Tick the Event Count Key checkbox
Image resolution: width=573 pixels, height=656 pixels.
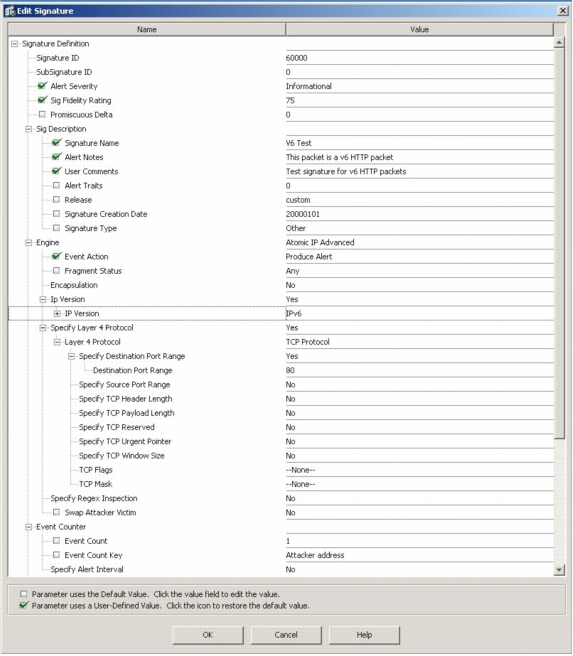56,555
